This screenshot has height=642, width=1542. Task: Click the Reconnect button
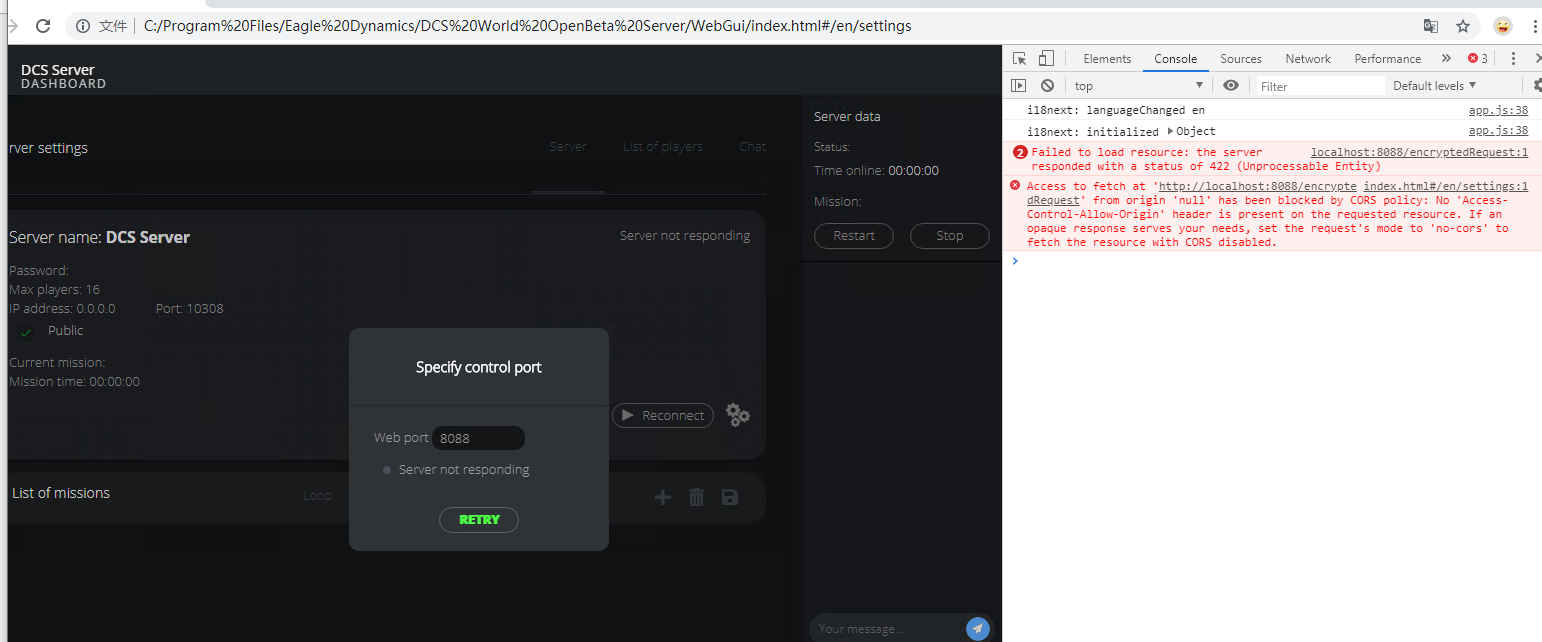pos(663,415)
